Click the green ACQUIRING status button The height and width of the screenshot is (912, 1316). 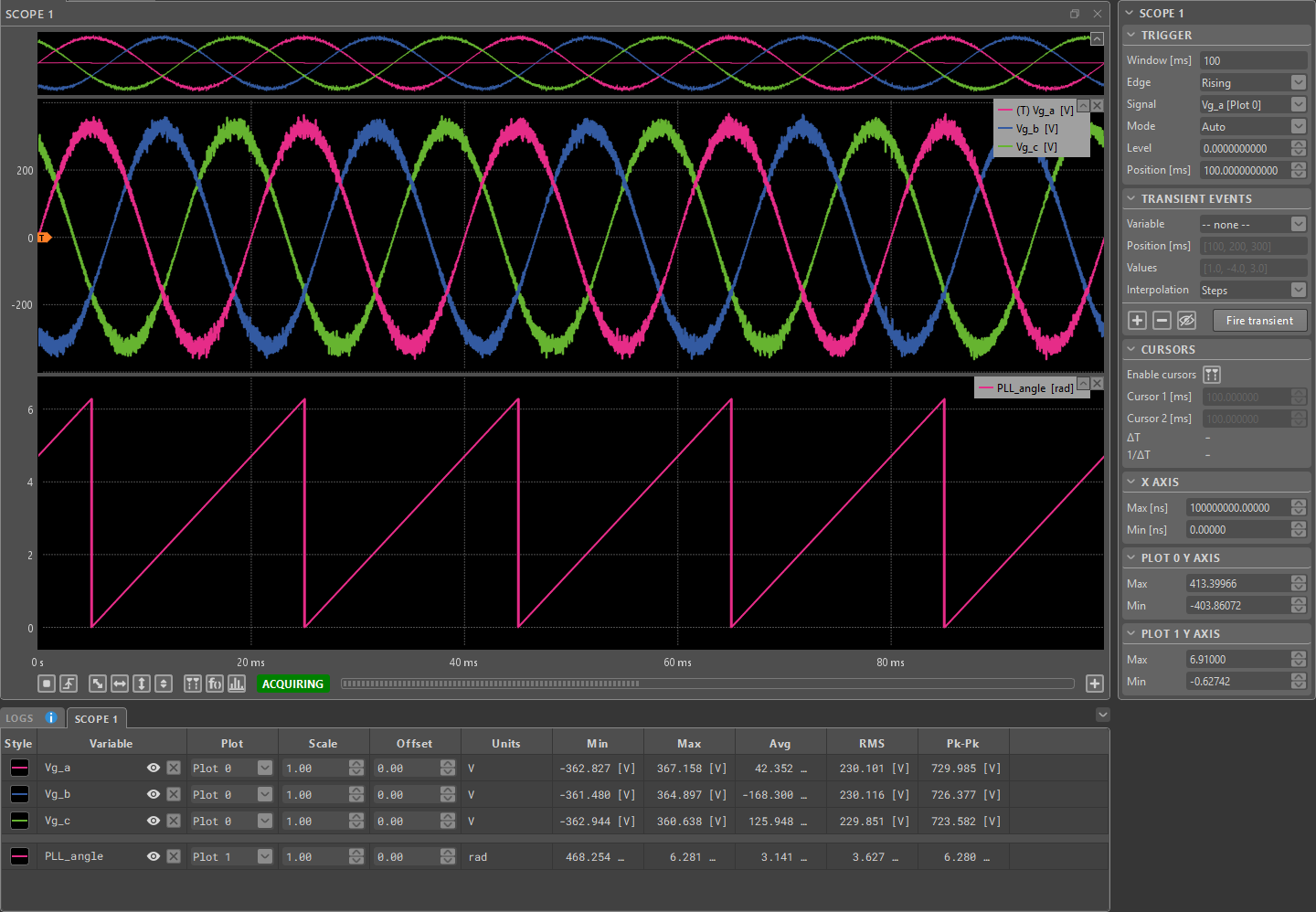click(292, 684)
